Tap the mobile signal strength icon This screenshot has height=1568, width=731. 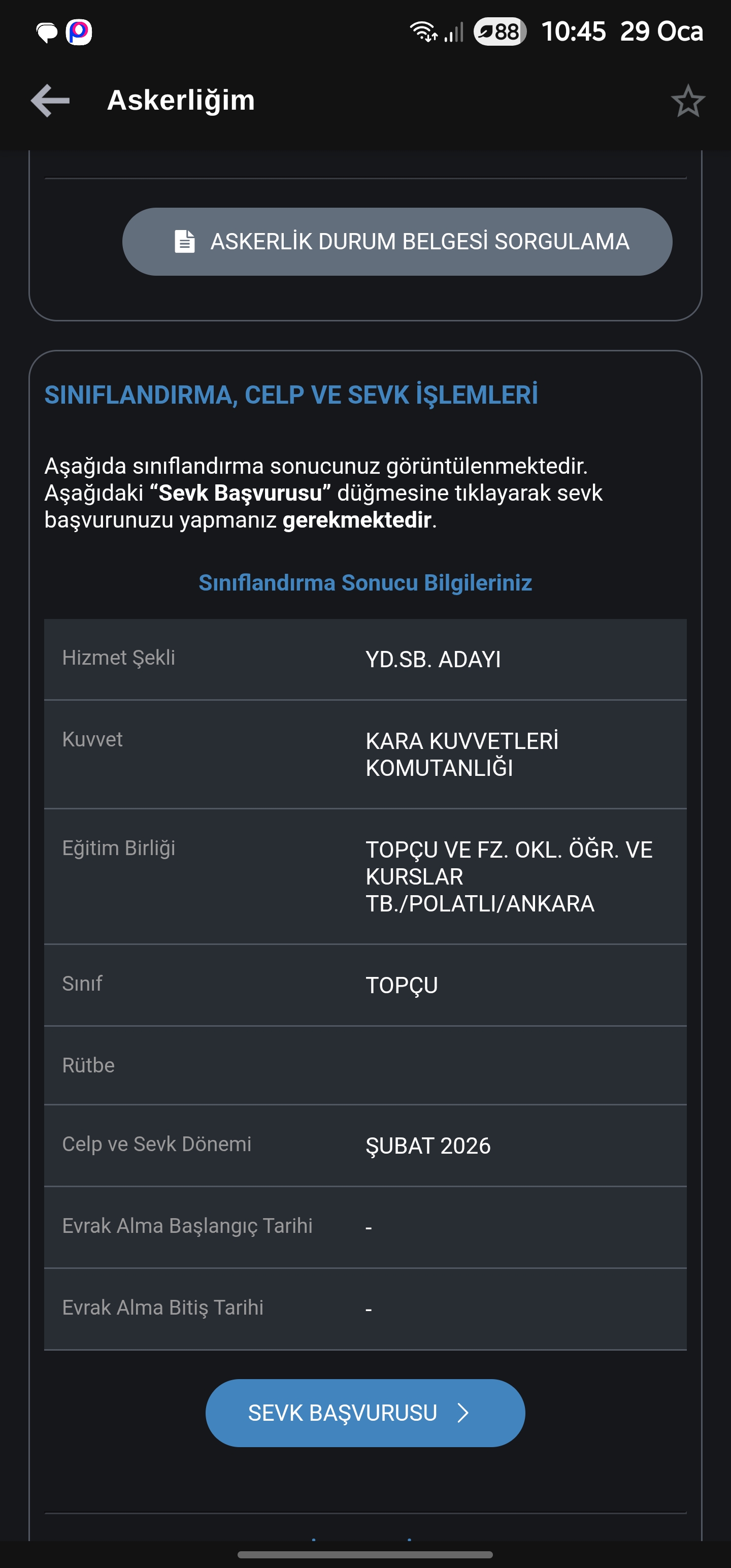coord(454,31)
